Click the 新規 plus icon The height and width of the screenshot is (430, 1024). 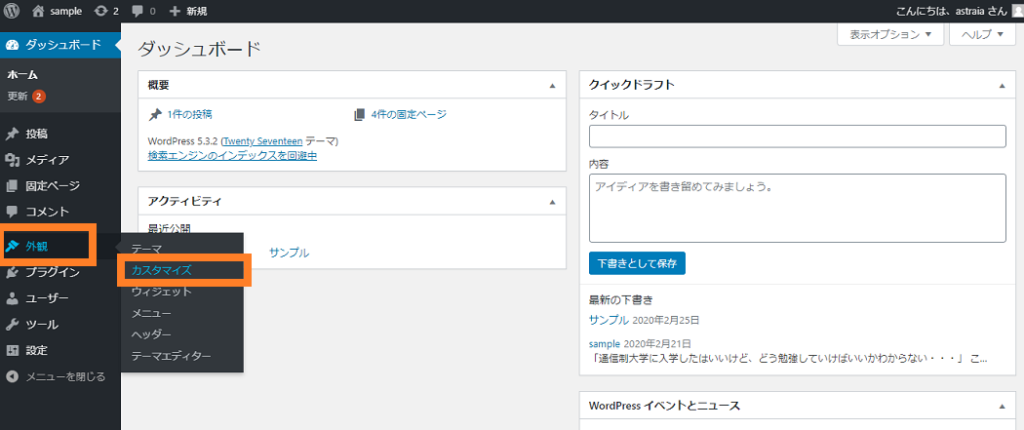176,11
